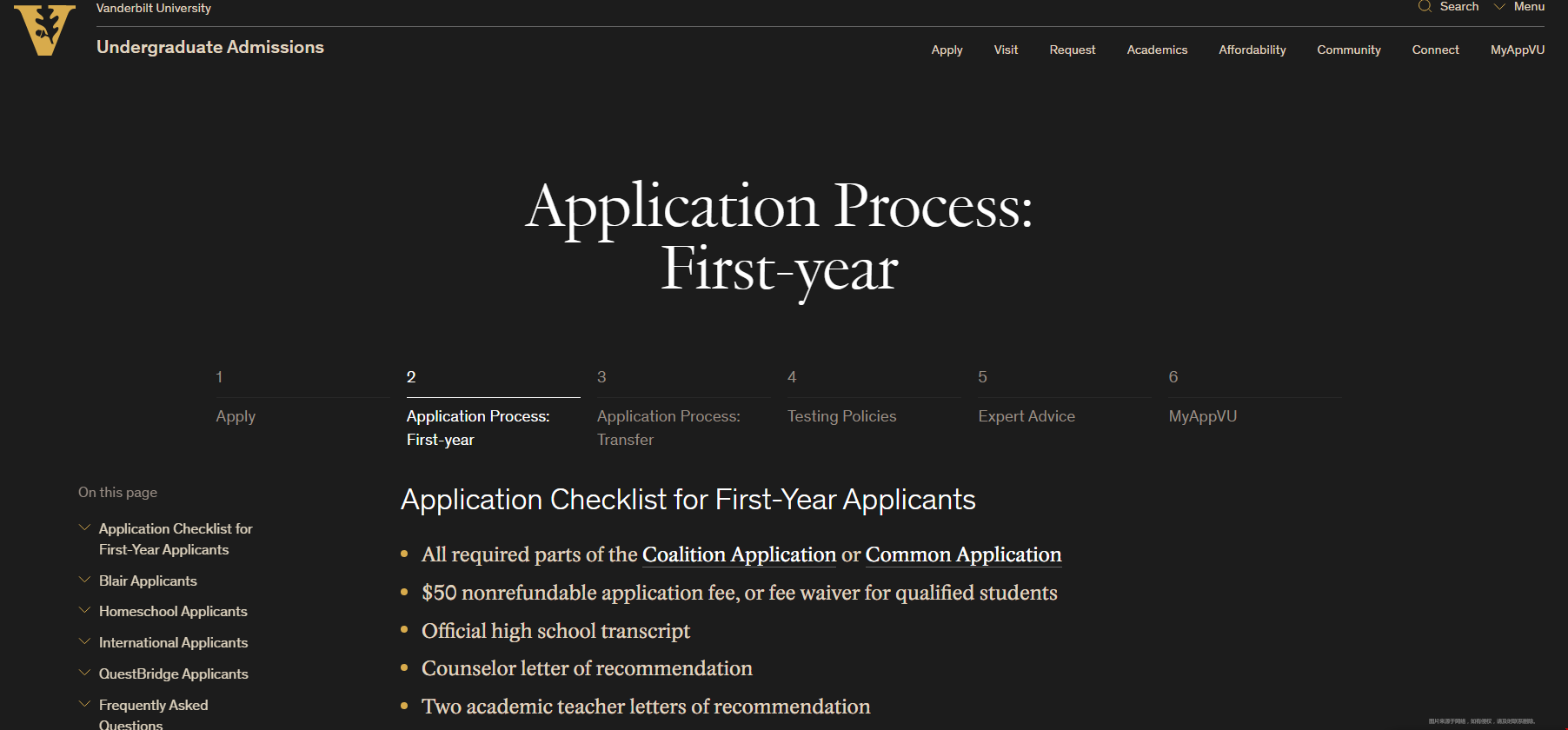This screenshot has height=730, width=1568.
Task: Click Undergraduate Admissions site title
Action: click(210, 47)
